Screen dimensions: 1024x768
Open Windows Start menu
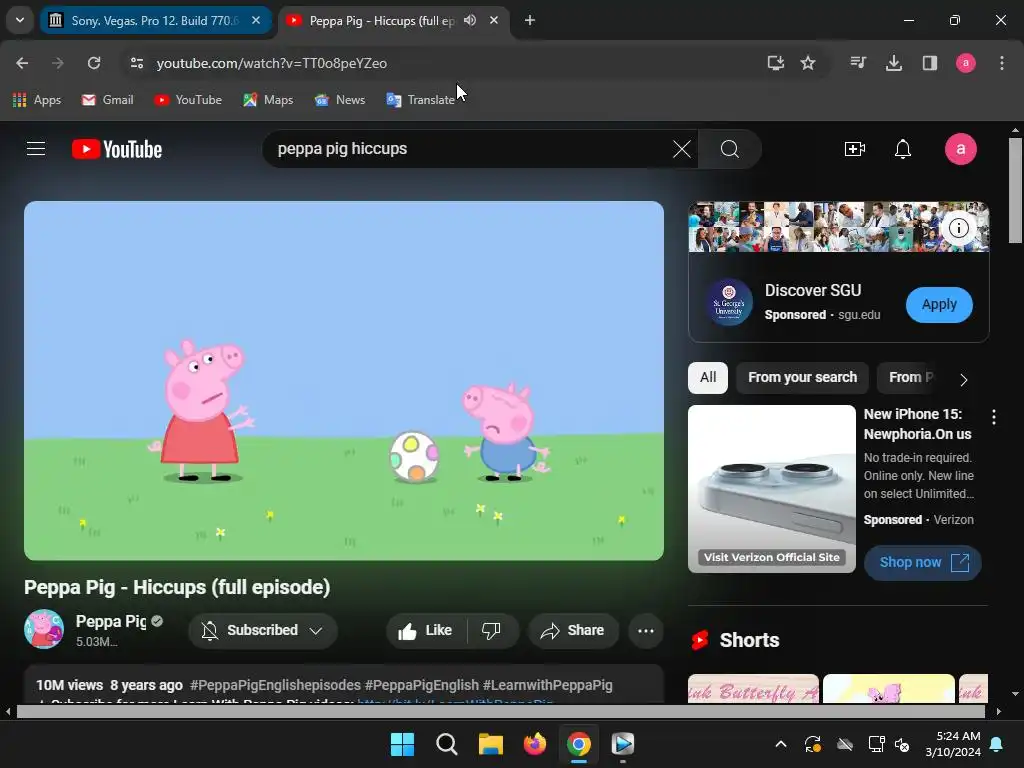pos(402,744)
